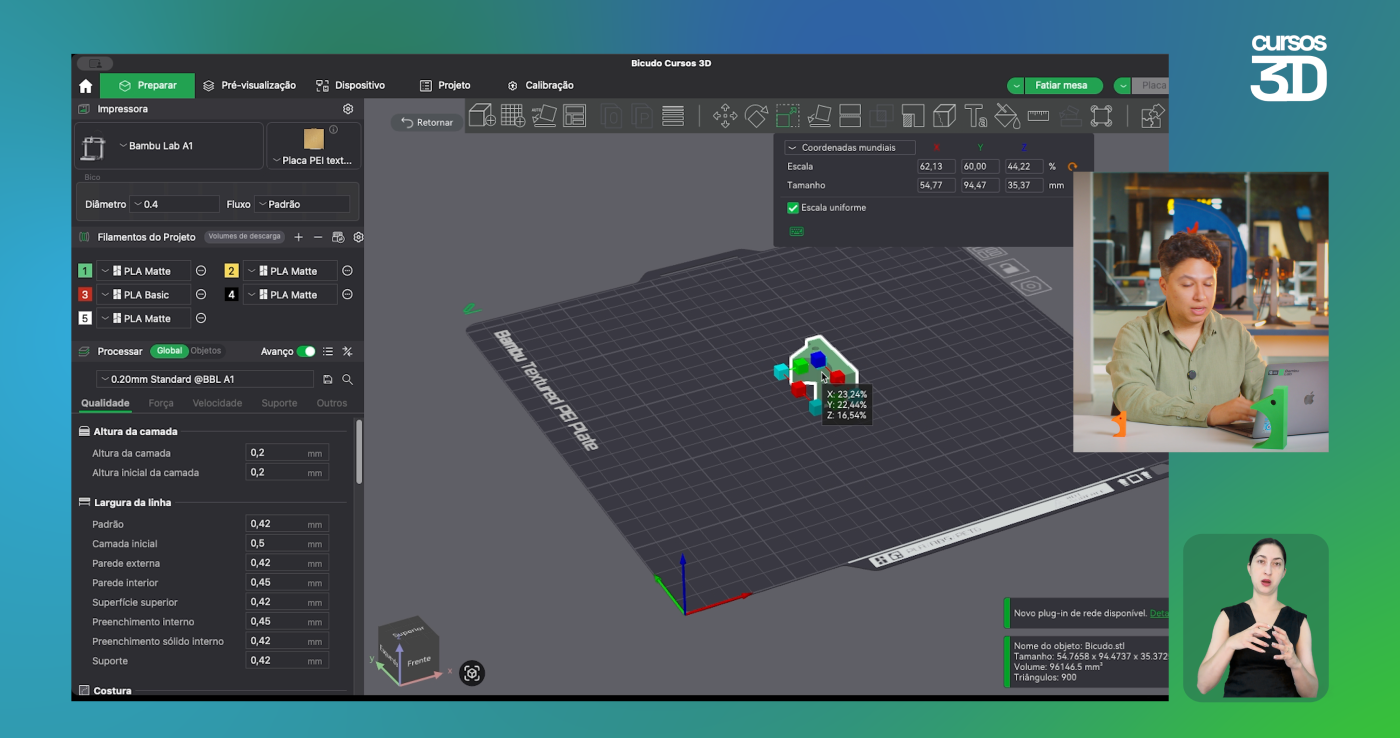Open the Color painting bucket tool
The height and width of the screenshot is (738, 1400).
point(1007,116)
